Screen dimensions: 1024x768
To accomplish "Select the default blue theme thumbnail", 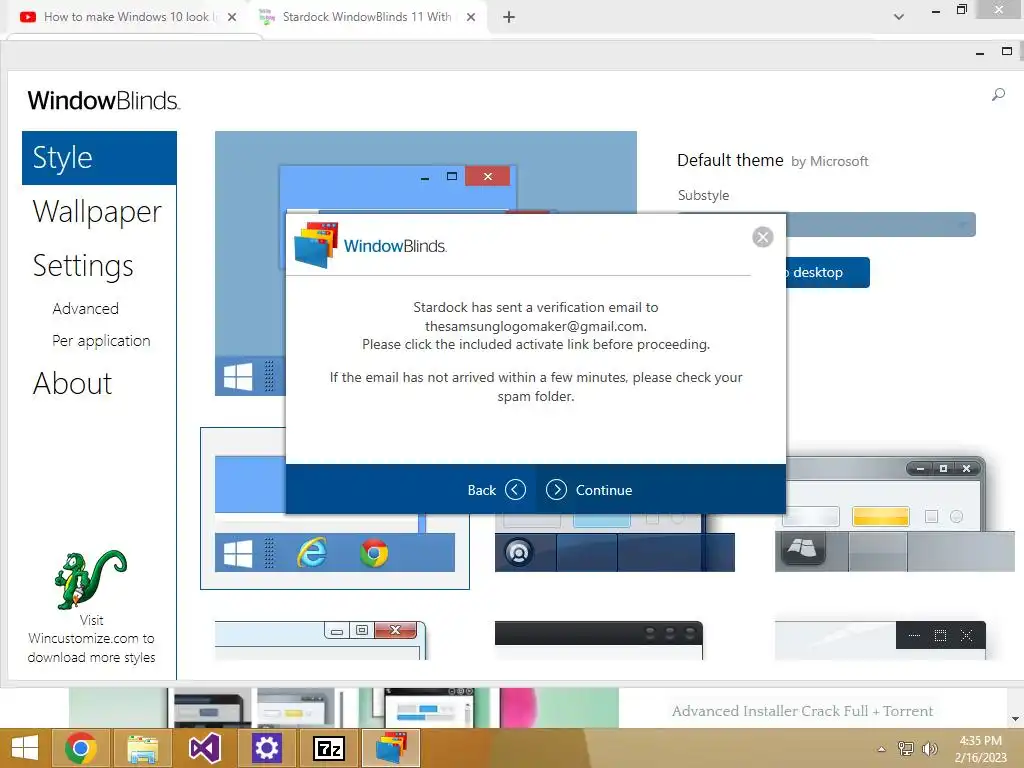I will pyautogui.click(x=334, y=509).
